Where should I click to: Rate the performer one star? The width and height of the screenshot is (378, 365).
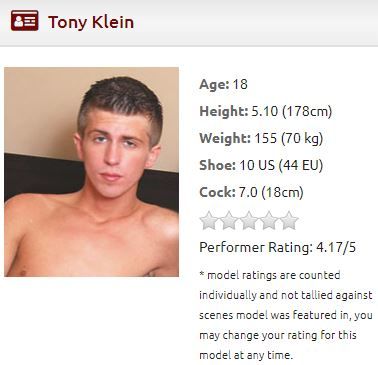point(209,220)
